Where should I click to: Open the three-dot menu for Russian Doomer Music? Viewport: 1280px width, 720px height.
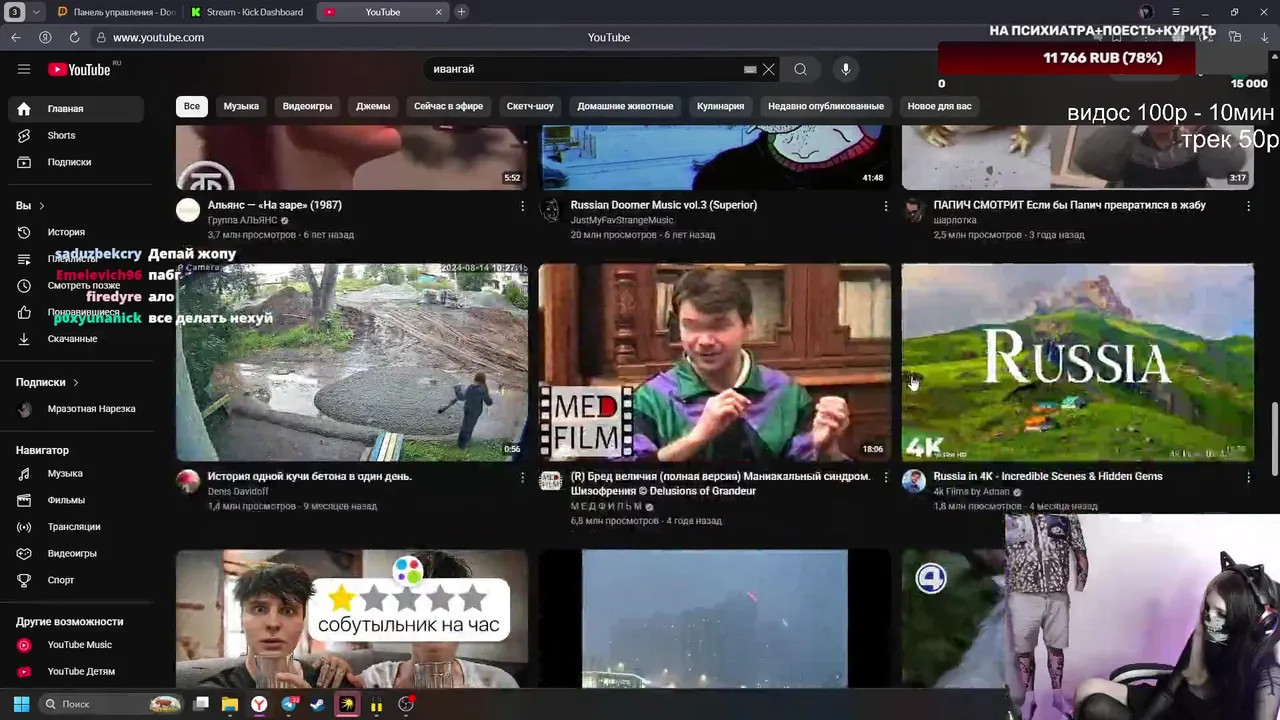[x=885, y=206]
